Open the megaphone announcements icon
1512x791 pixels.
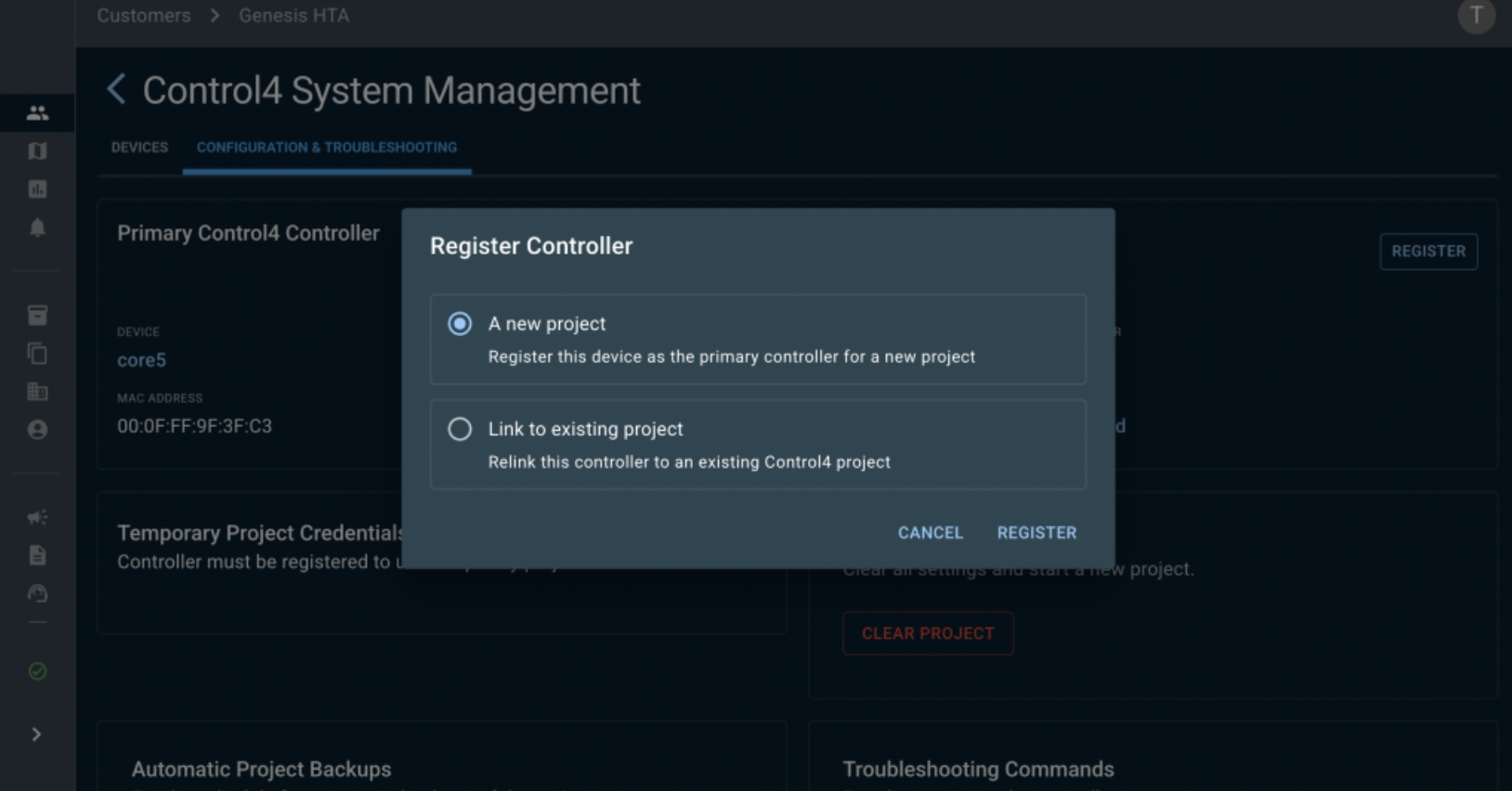click(x=37, y=517)
